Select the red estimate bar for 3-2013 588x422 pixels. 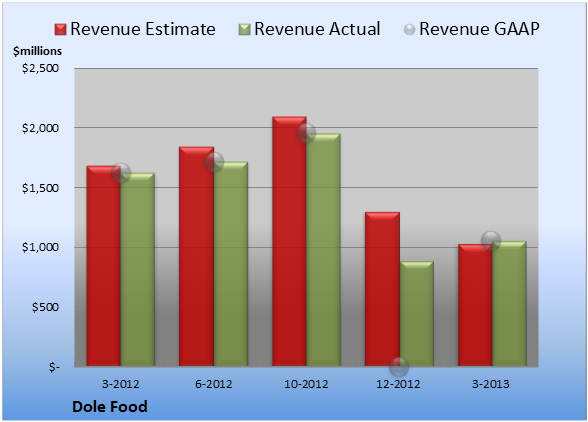point(475,305)
